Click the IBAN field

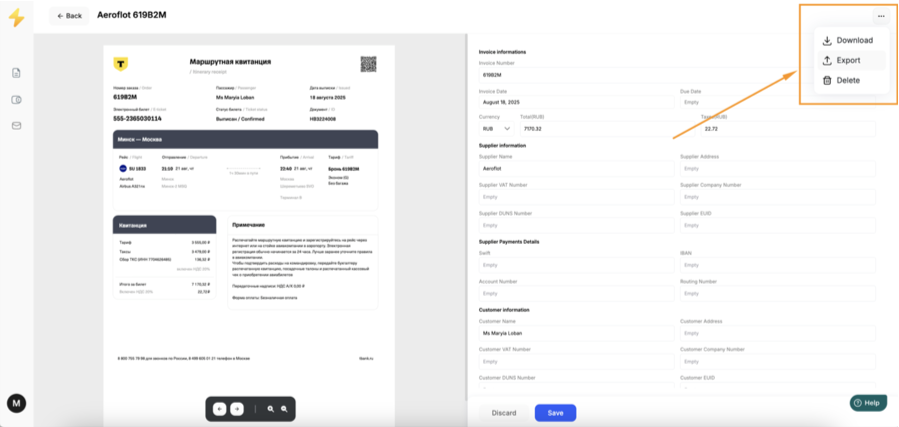[777, 265]
